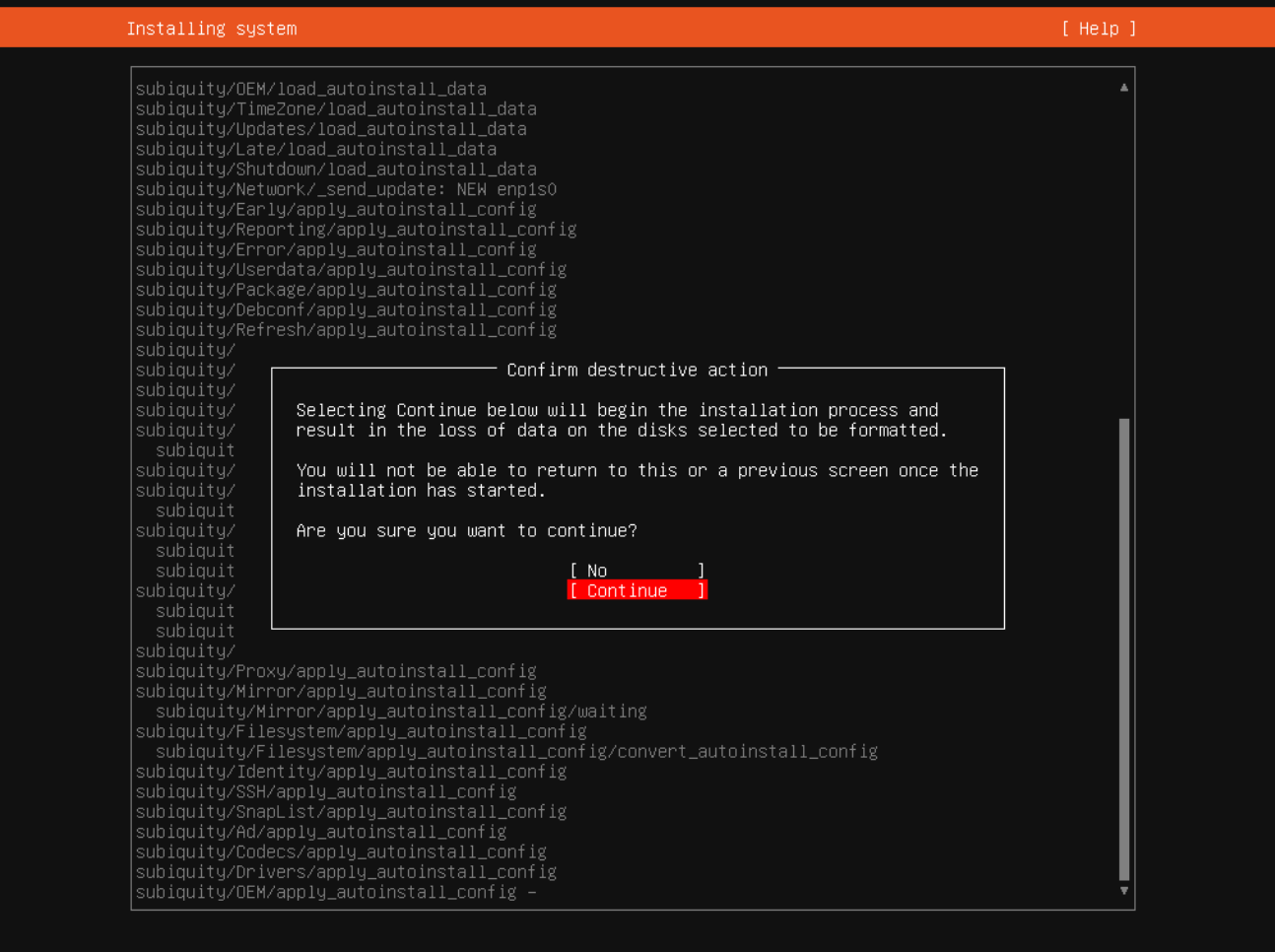This screenshot has width=1275, height=952.
Task: Click the scroll up arrow in log panel
Action: (x=1124, y=88)
